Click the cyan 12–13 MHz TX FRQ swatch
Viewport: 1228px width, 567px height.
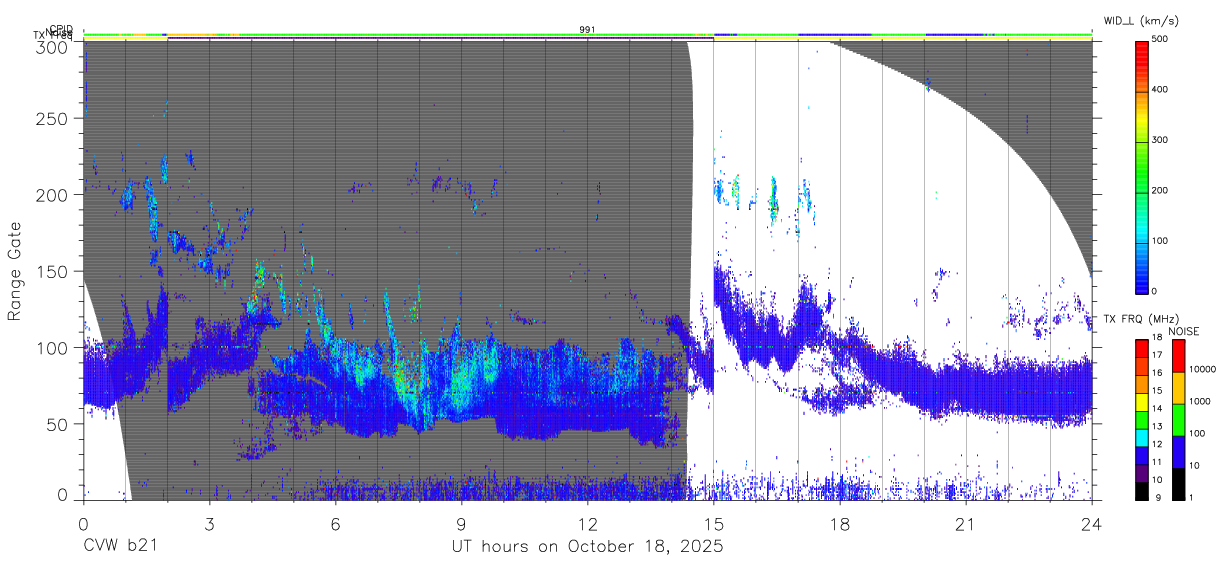pyautogui.click(x=1142, y=437)
